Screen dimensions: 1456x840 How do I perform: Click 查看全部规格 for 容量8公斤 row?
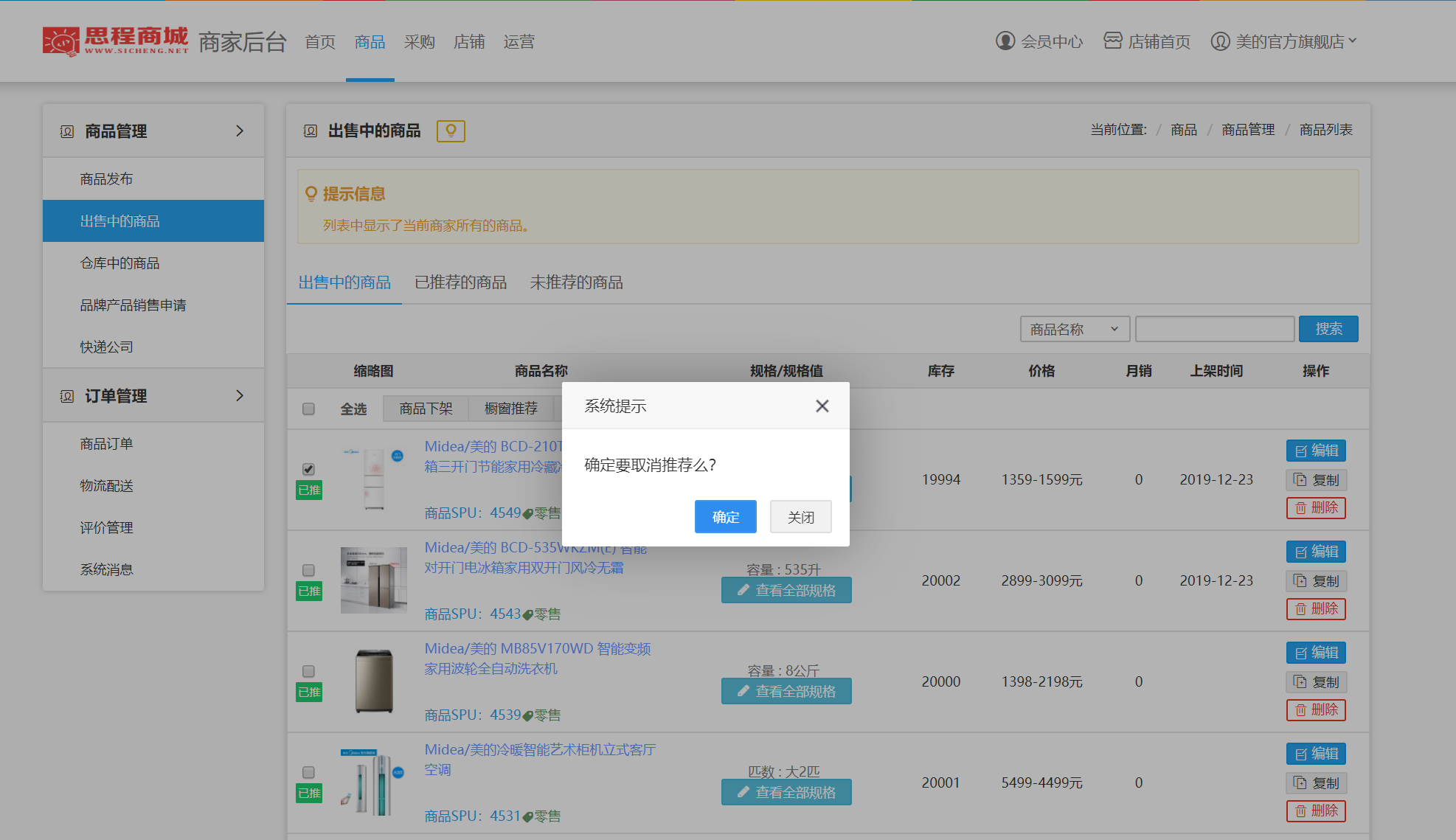click(x=786, y=691)
